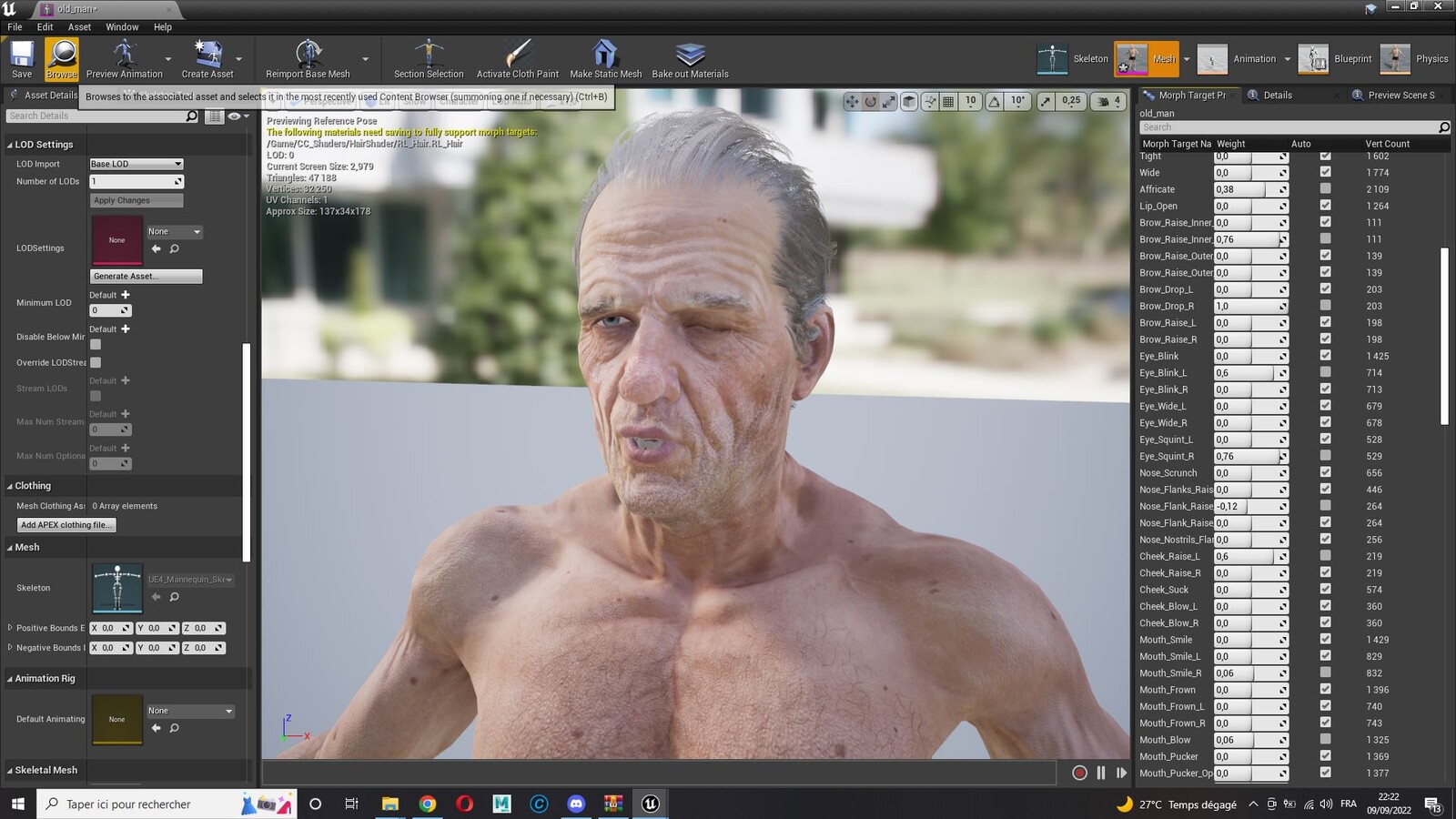The height and width of the screenshot is (819, 1456).
Task: Enable the Disable Below Min LOD checkbox
Action: point(96,345)
